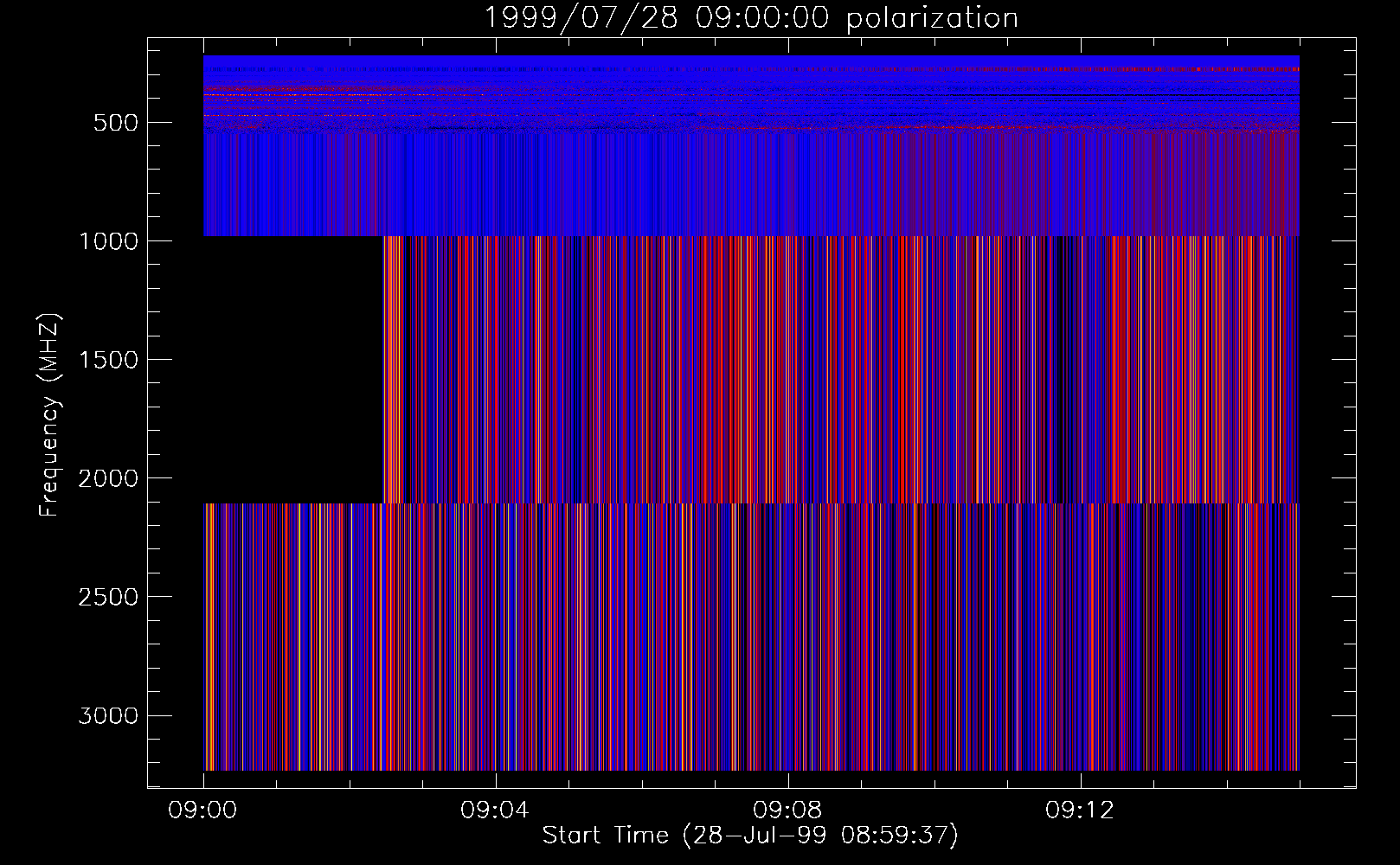1400x865 pixels.
Task: Click the 500 frequency tick label
Action: pos(116,123)
